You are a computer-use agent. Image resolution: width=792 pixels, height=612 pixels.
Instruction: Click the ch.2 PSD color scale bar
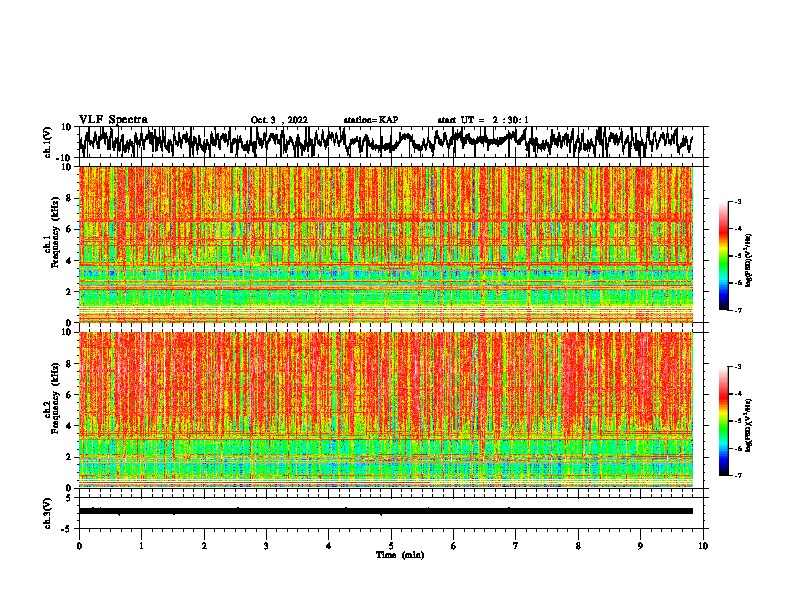(723, 421)
